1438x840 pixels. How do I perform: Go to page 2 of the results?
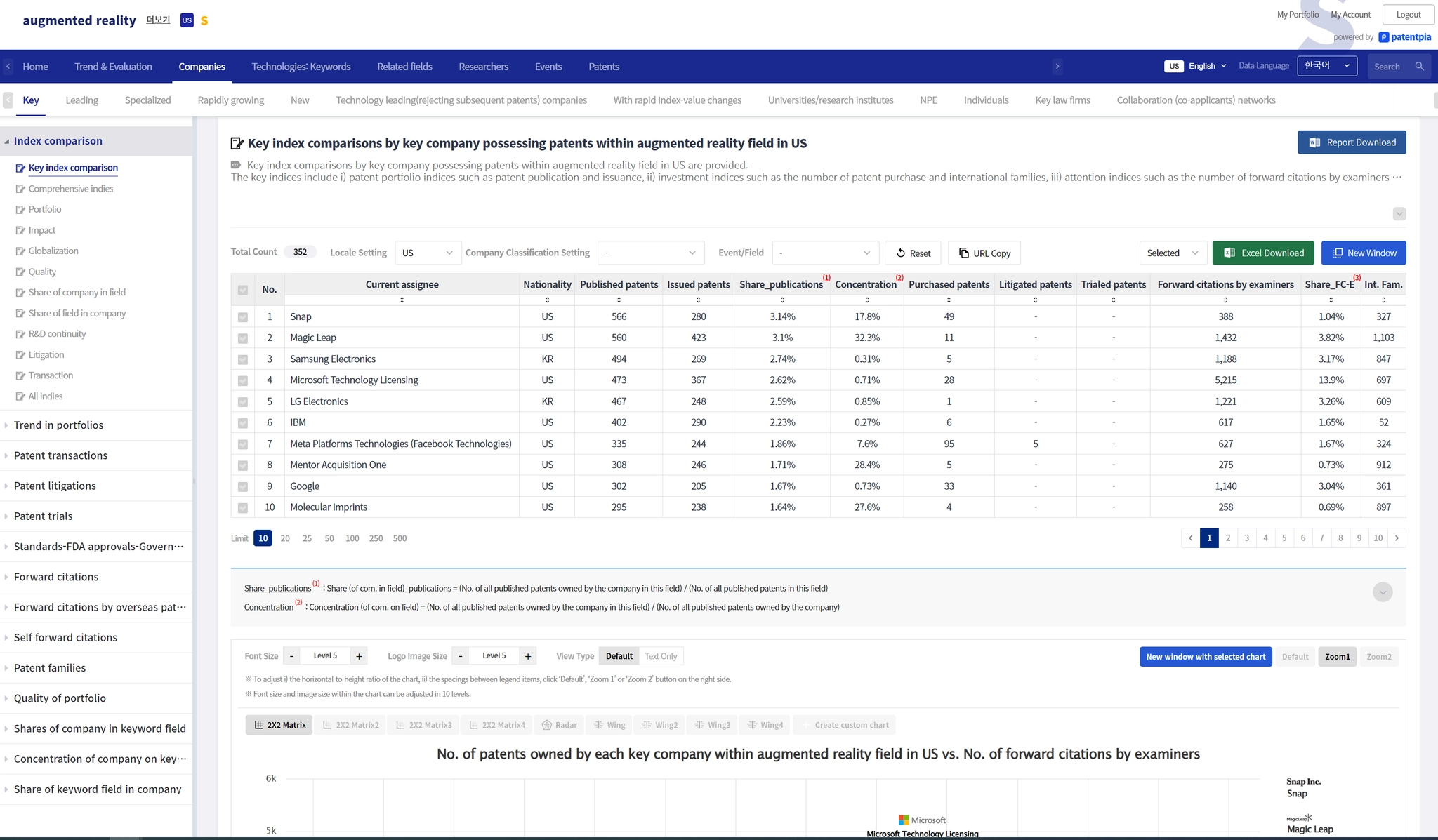[x=1227, y=538]
